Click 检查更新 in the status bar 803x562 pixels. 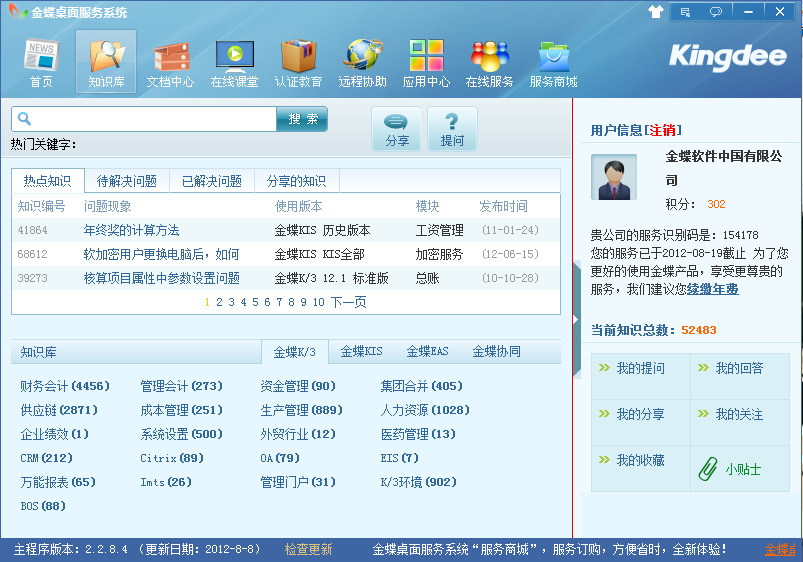[x=308, y=549]
